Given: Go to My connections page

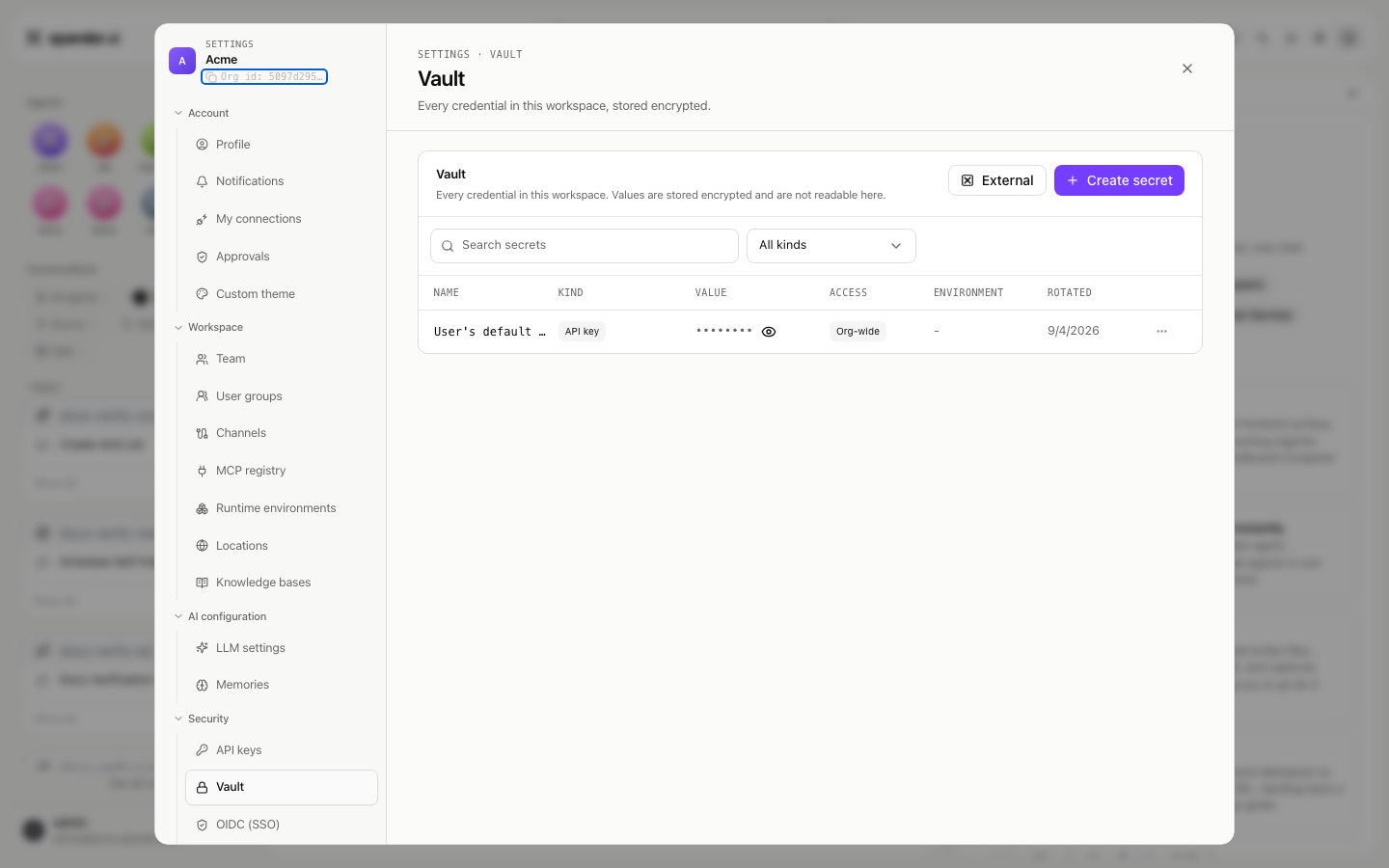Looking at the screenshot, I should [x=282, y=219].
